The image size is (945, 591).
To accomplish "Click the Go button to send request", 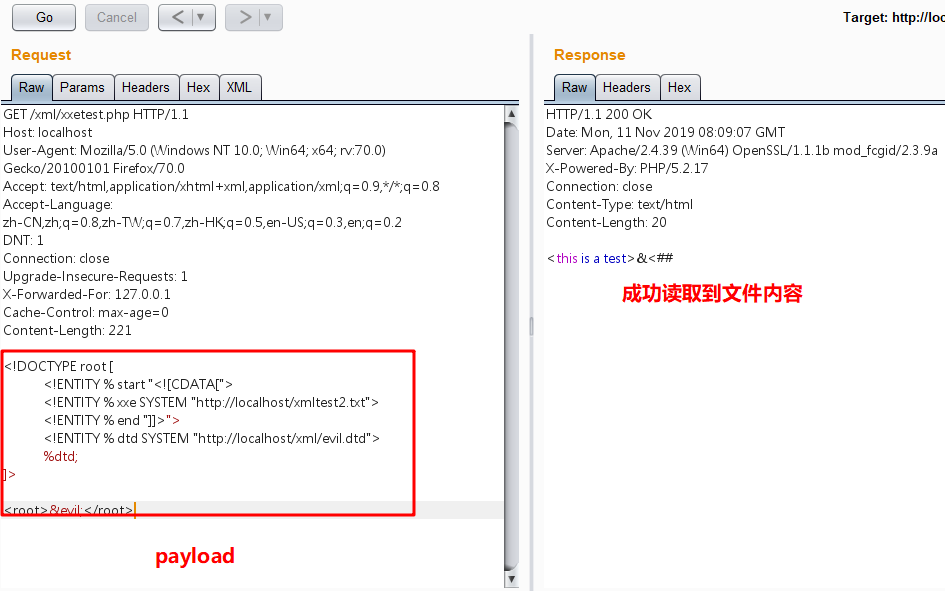I will pyautogui.click(x=44, y=17).
